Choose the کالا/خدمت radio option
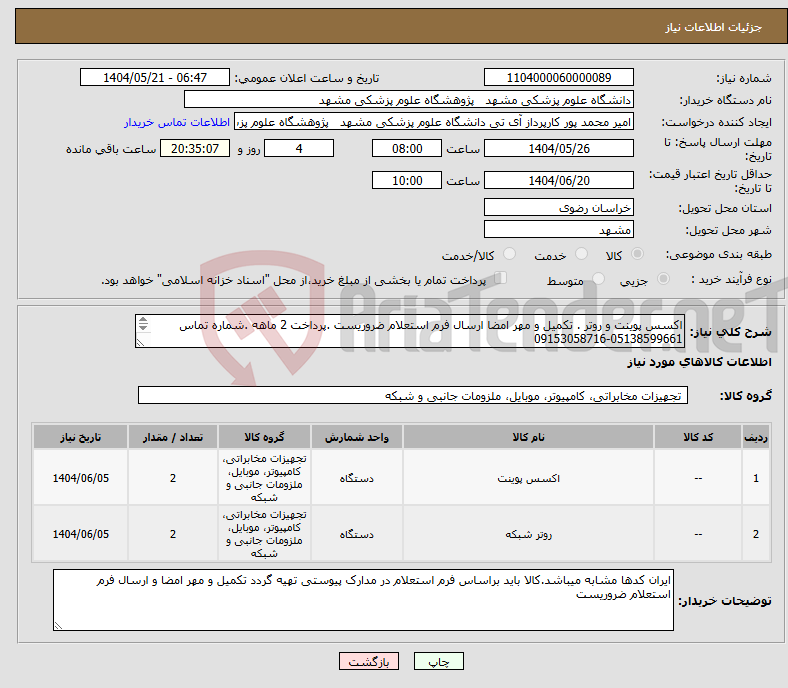The width and height of the screenshot is (788, 688). tap(509, 256)
